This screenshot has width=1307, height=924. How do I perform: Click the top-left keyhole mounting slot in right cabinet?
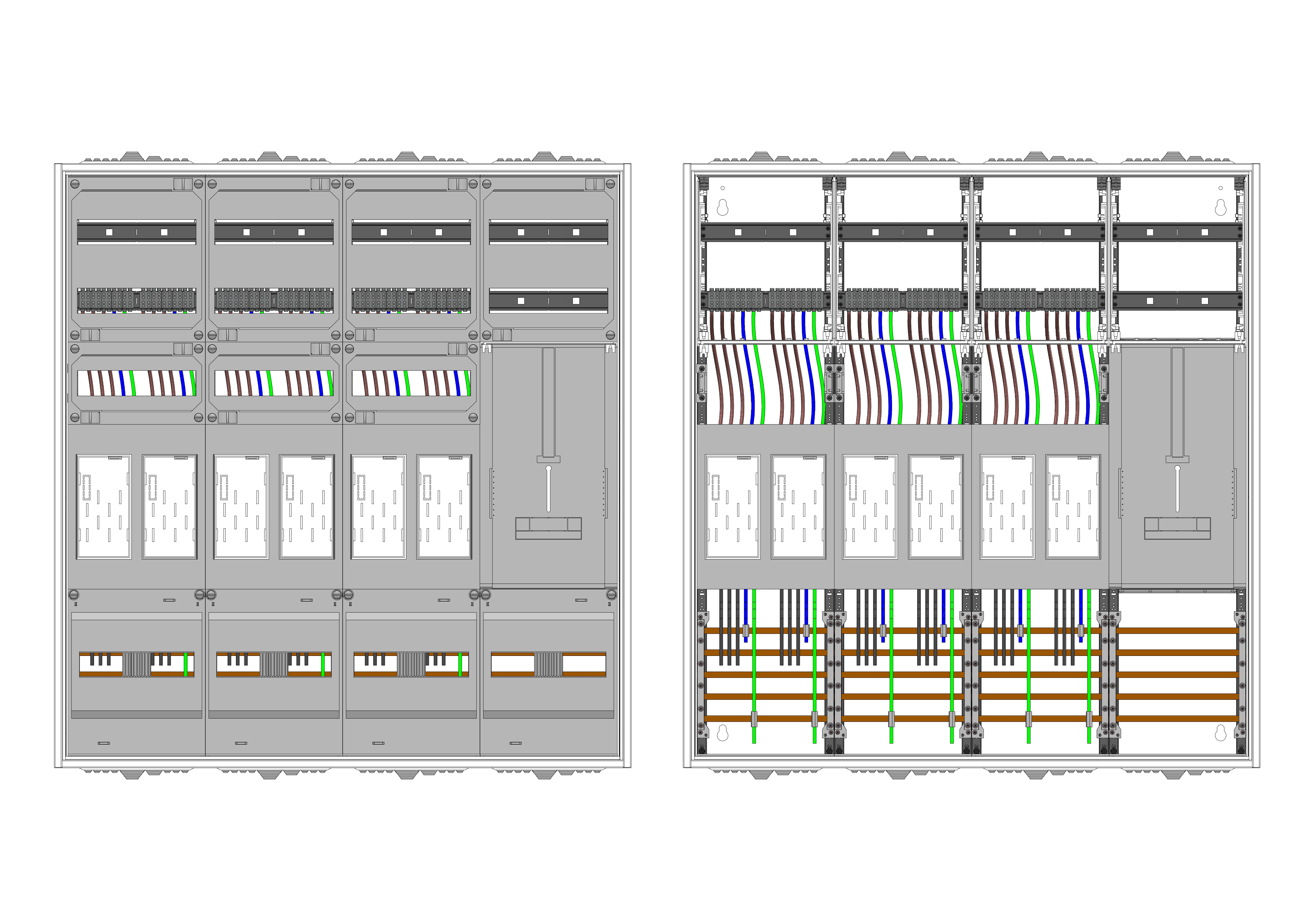click(x=722, y=208)
